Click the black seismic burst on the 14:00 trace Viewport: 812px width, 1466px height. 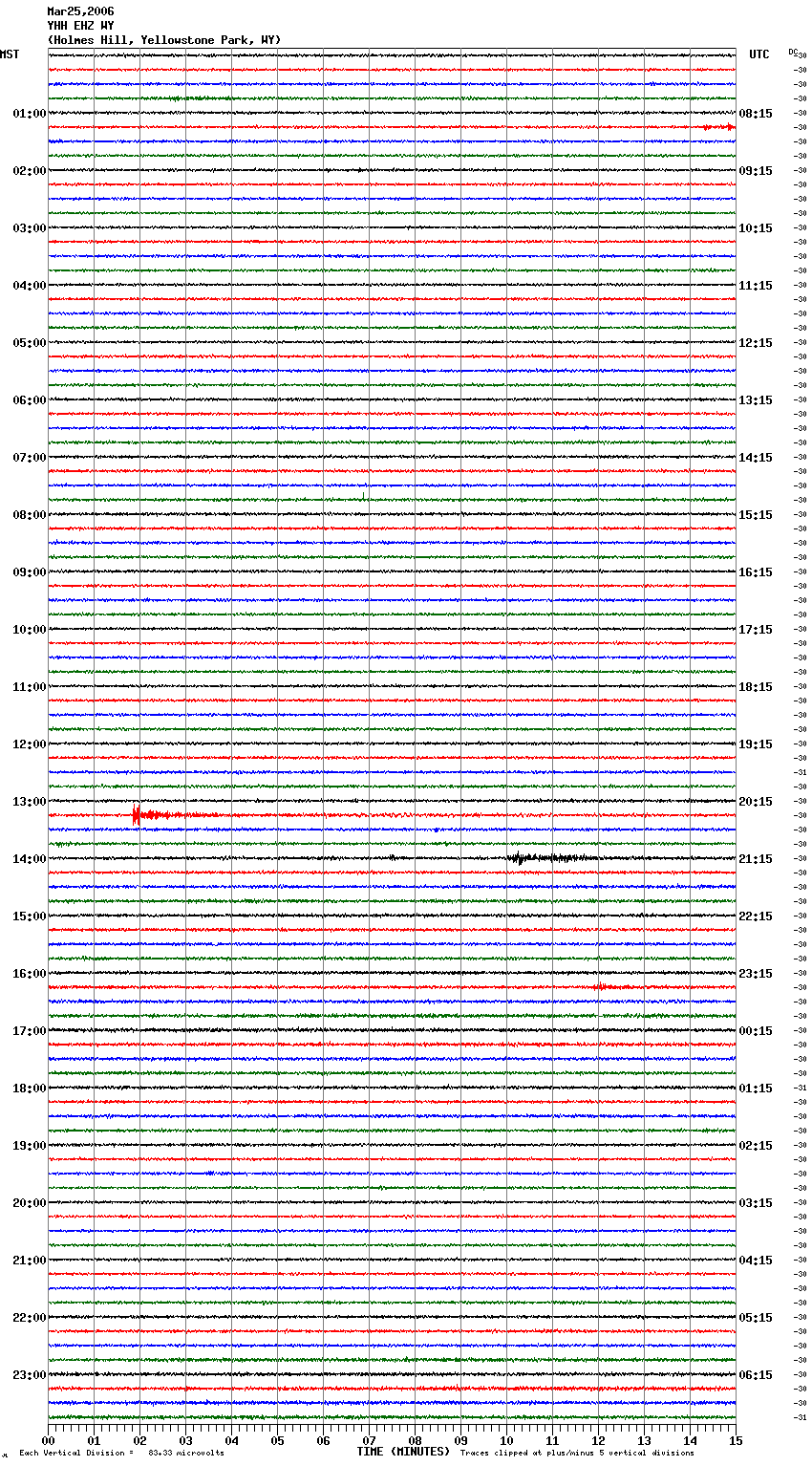[549, 858]
